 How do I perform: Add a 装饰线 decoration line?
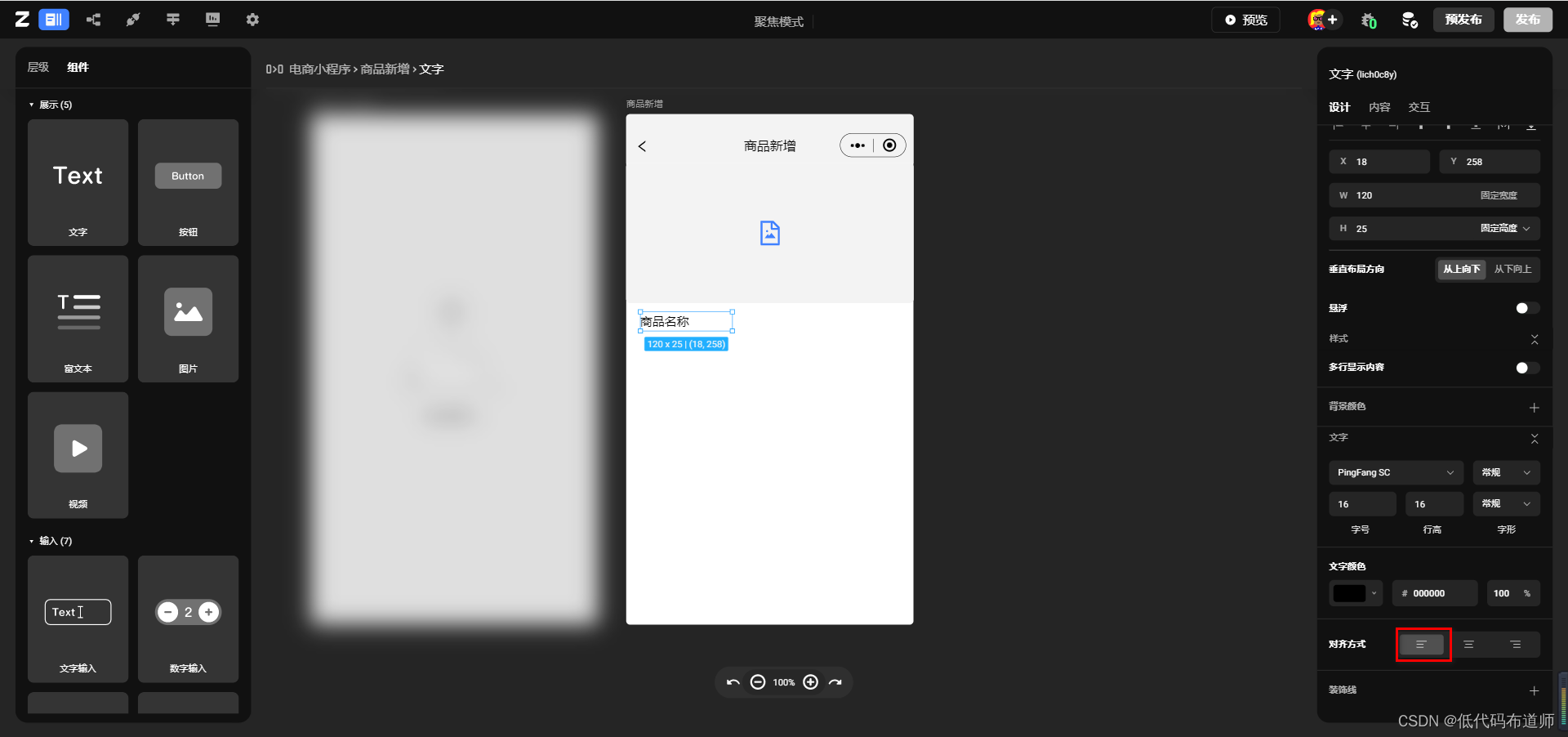click(1534, 690)
